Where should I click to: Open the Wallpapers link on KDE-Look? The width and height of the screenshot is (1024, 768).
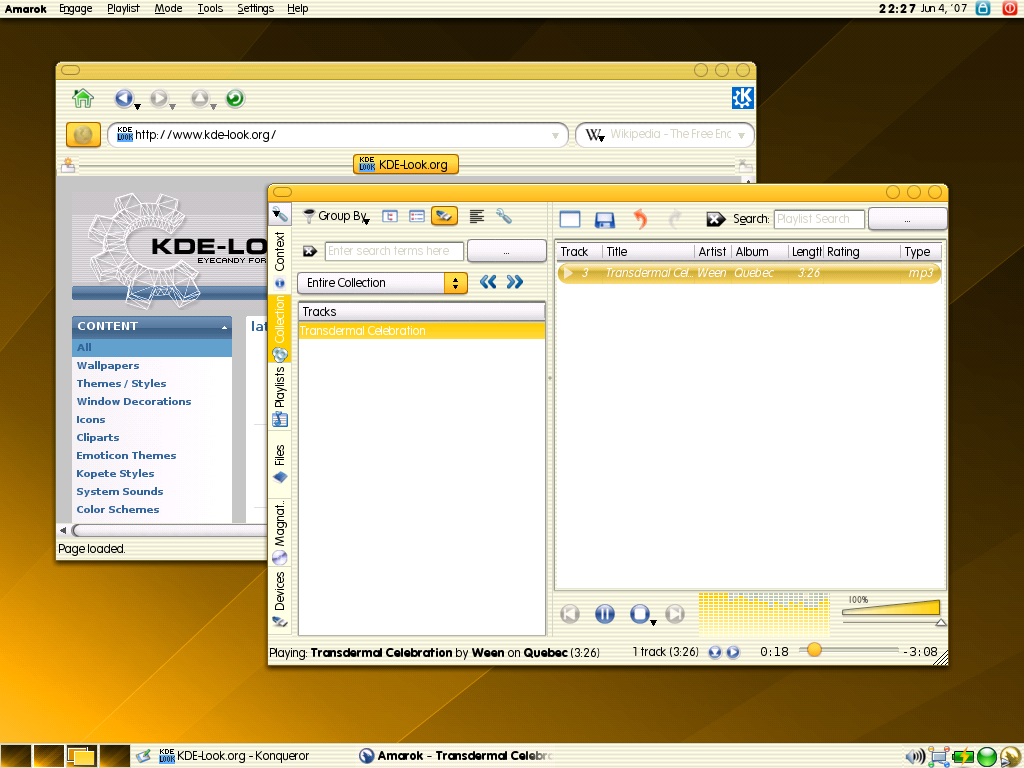tap(108, 366)
